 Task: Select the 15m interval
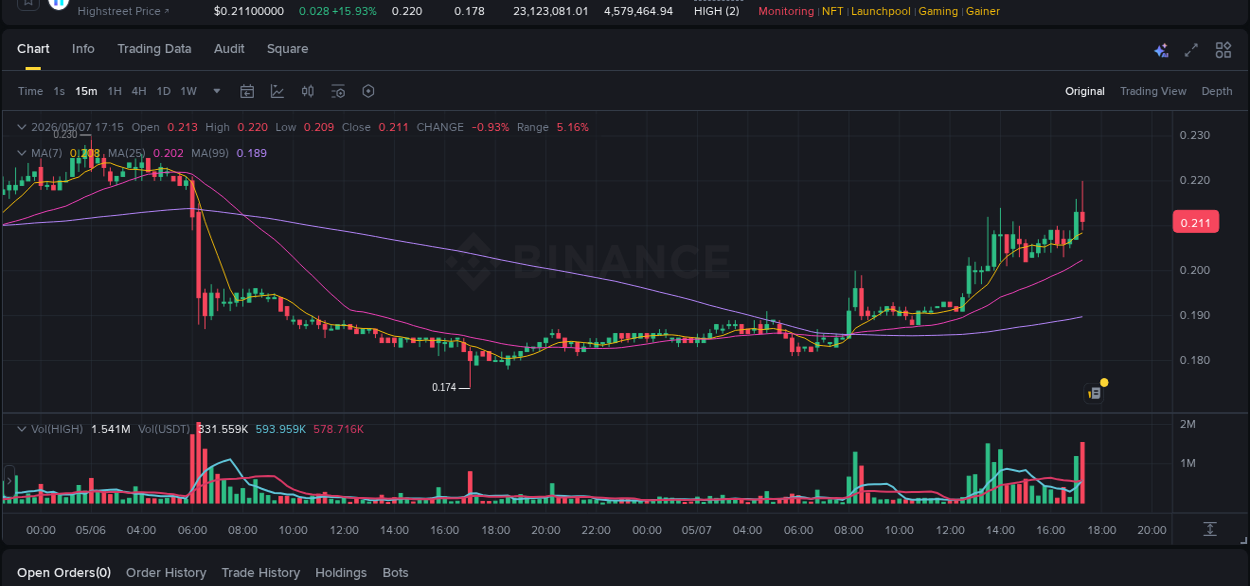86,91
